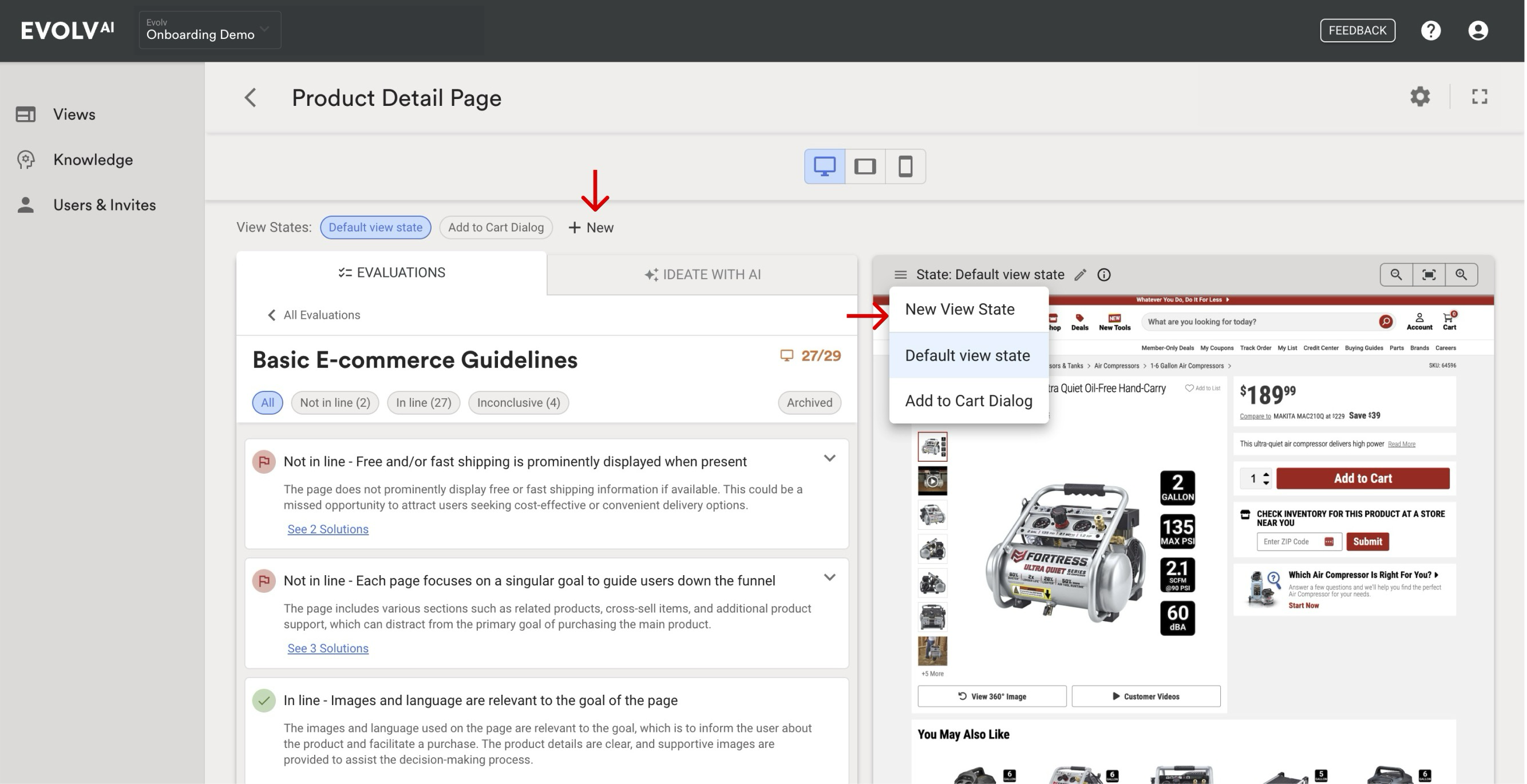The width and height of the screenshot is (1527, 784).
Task: Zoom in the preview
Action: 1461,274
